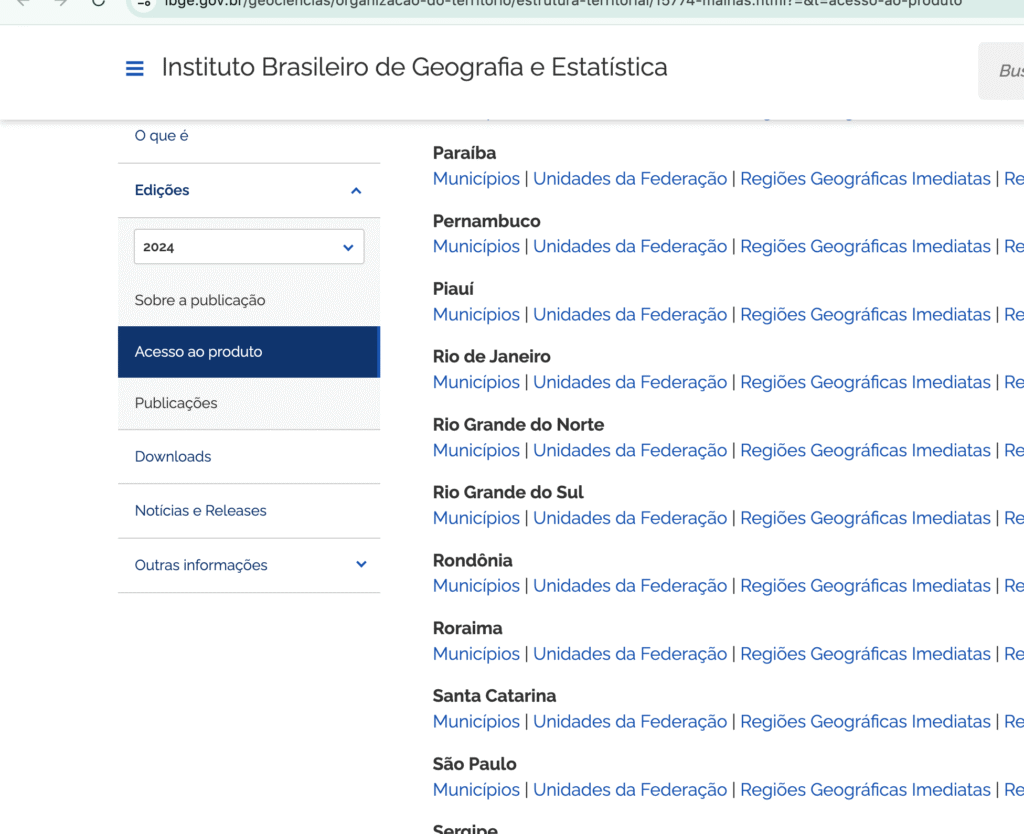Click the Roraima state heading

pyautogui.click(x=468, y=628)
